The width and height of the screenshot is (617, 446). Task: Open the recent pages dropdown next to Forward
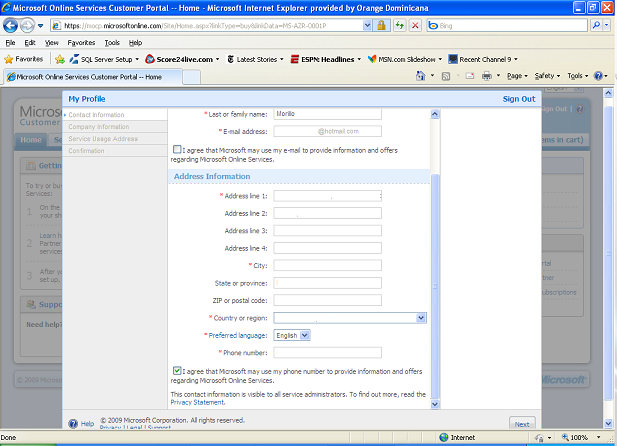click(x=41, y=26)
